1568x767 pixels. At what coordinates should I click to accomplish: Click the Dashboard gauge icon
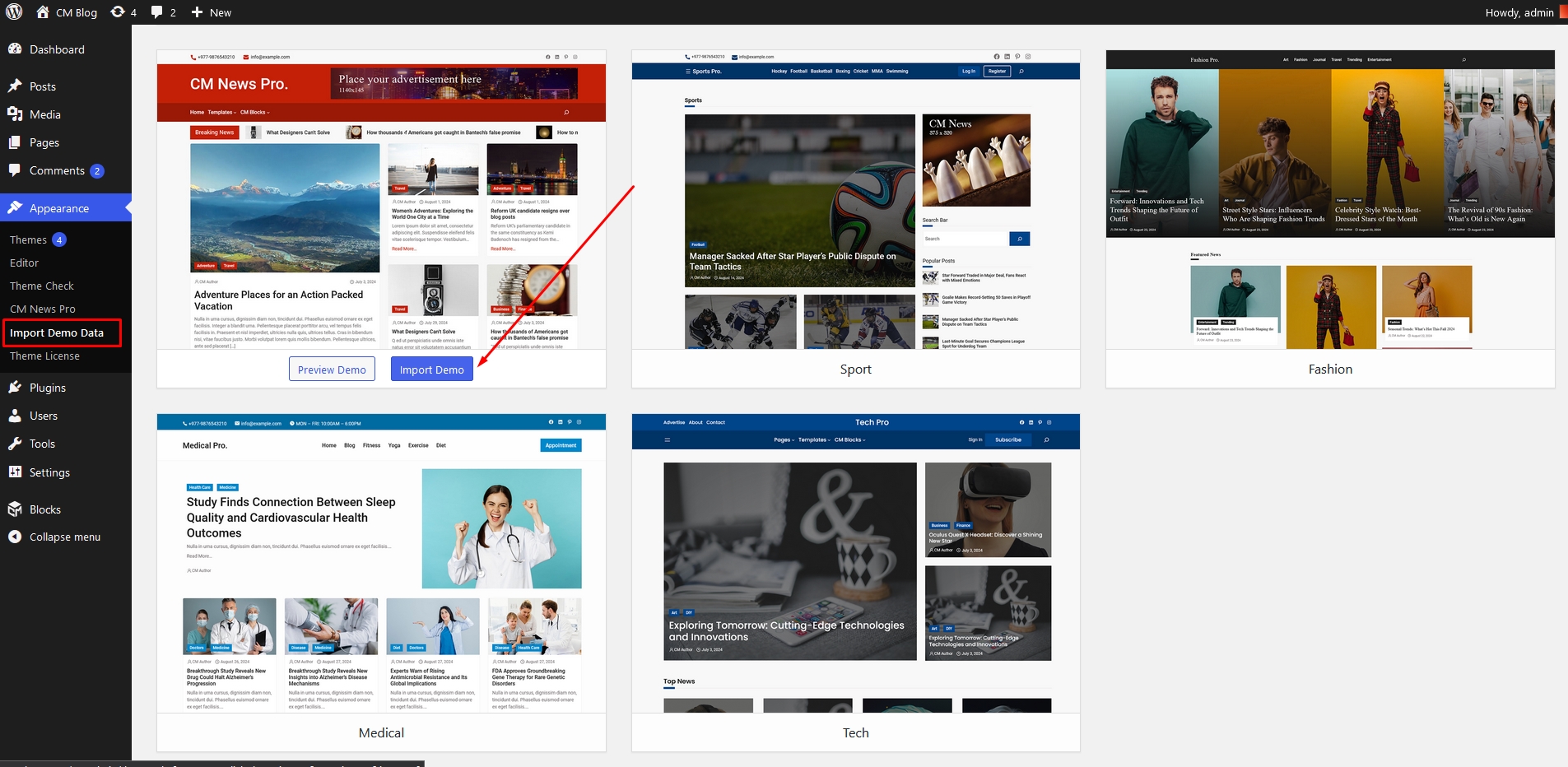coord(15,49)
